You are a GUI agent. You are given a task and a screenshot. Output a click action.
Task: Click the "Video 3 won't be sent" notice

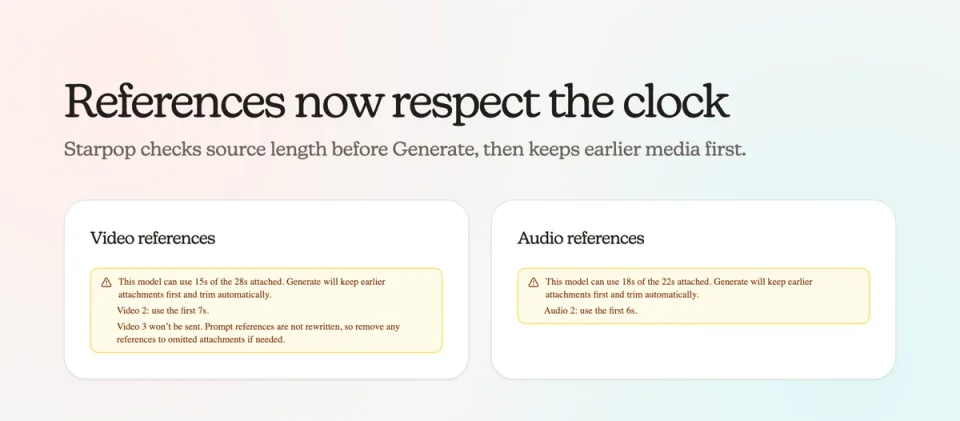tap(258, 333)
